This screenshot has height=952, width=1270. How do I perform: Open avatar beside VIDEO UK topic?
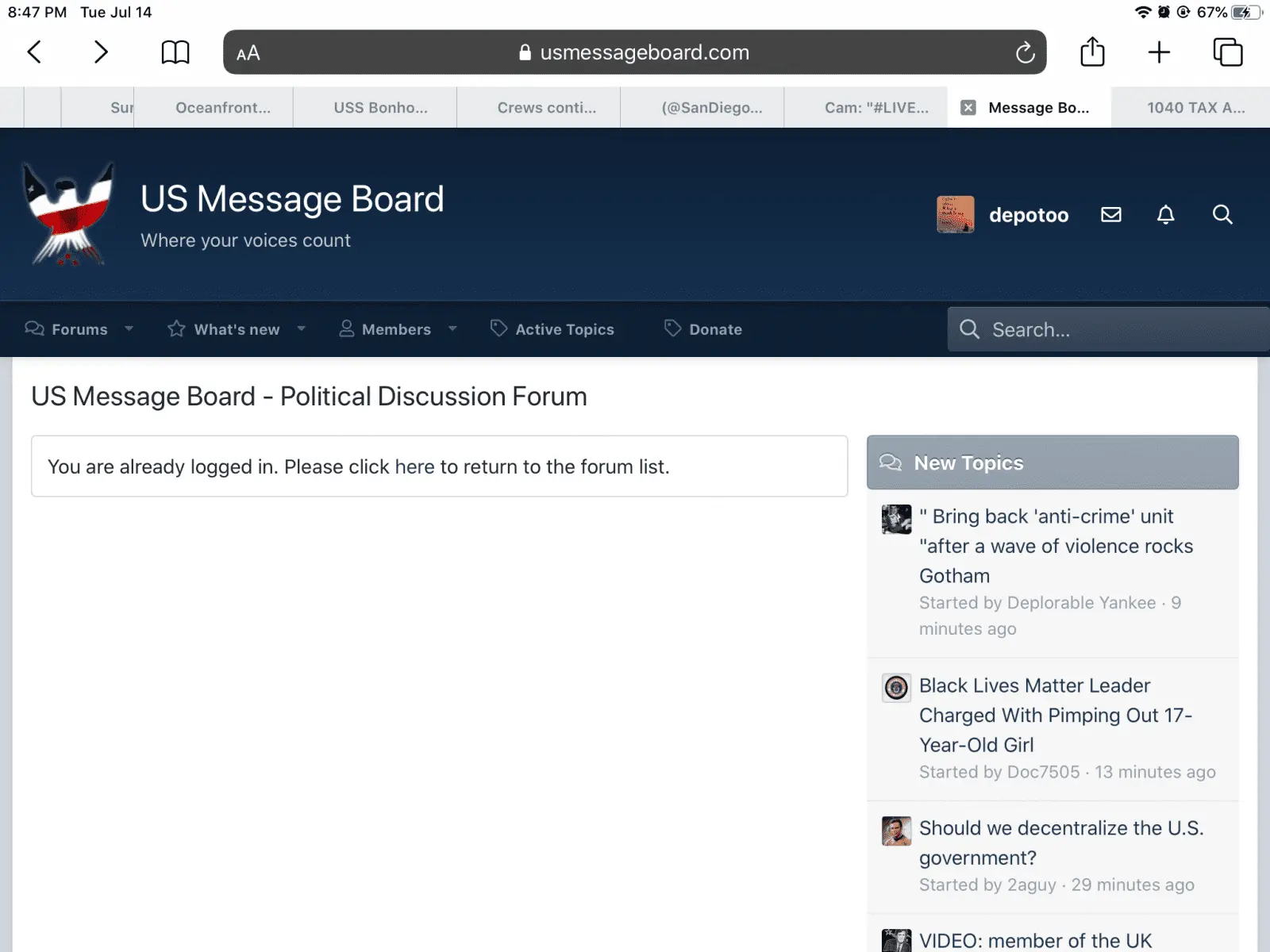pos(896,941)
